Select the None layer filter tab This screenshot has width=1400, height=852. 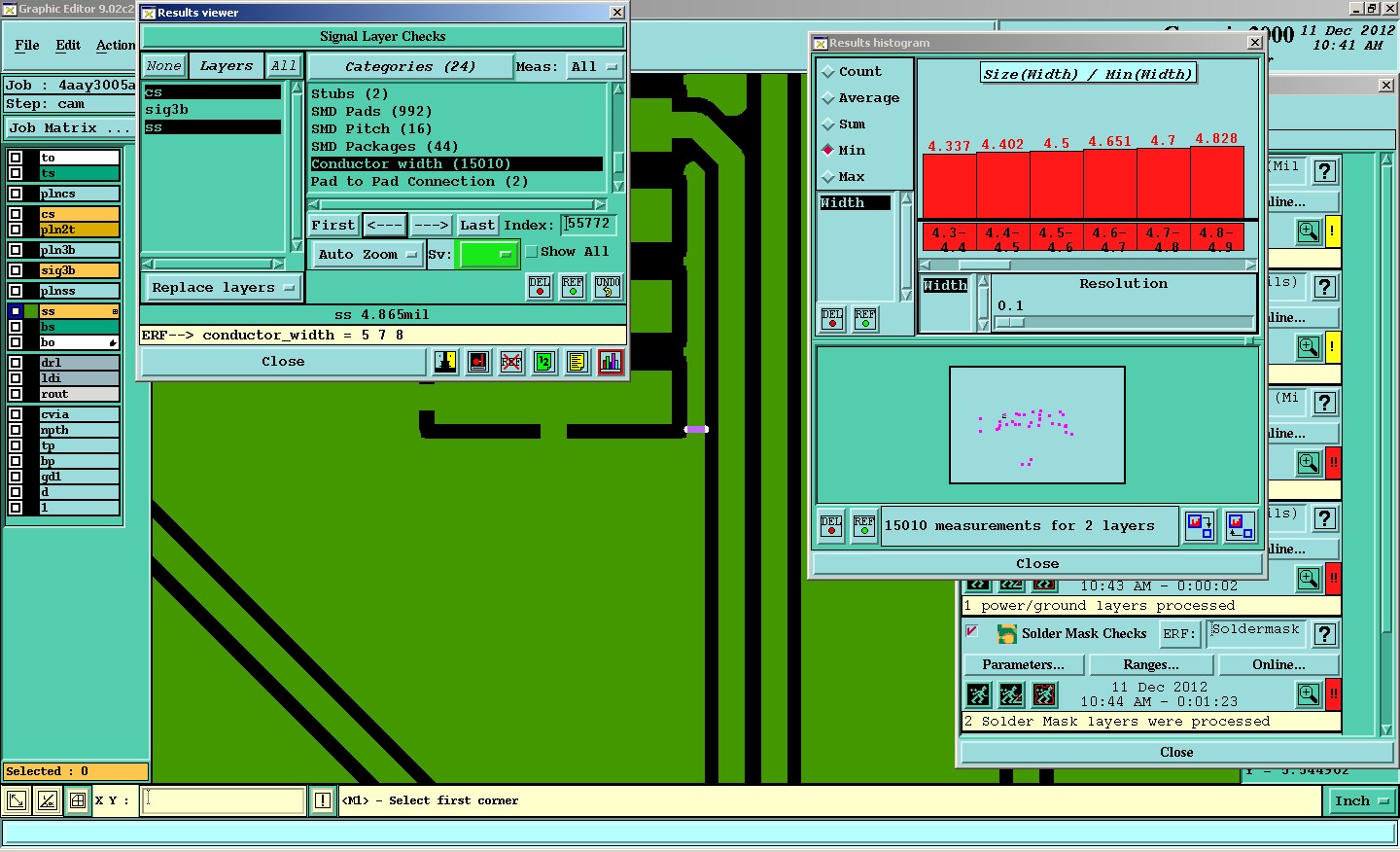click(x=163, y=66)
